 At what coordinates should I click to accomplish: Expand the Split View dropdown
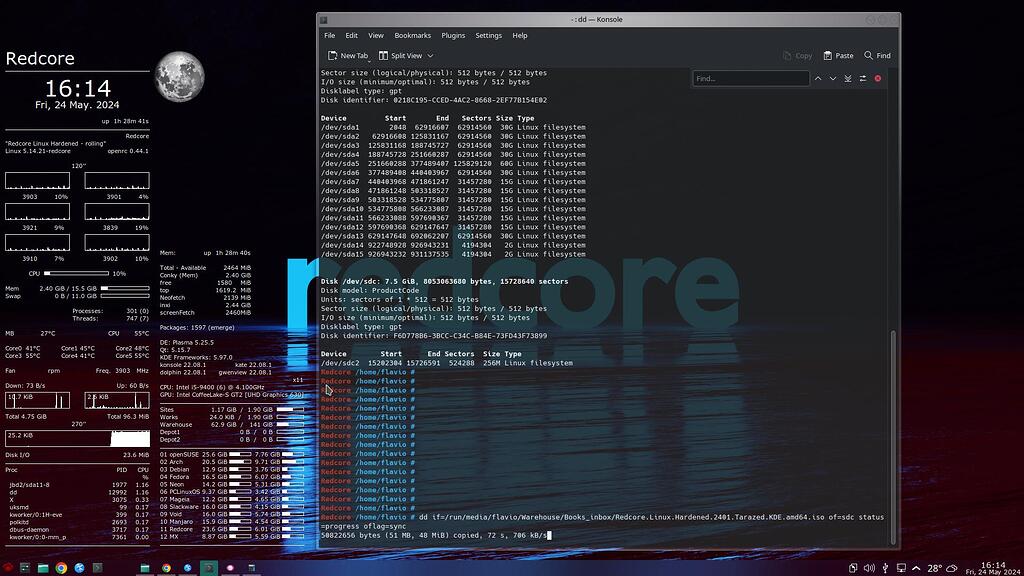[430, 55]
